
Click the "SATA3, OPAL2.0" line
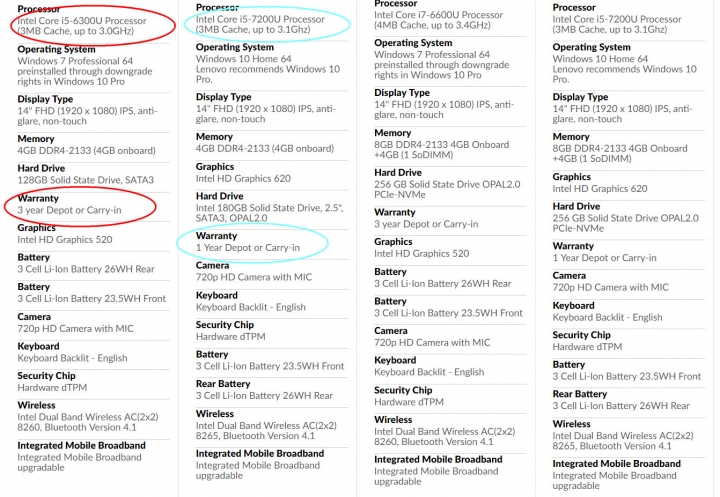click(x=231, y=218)
